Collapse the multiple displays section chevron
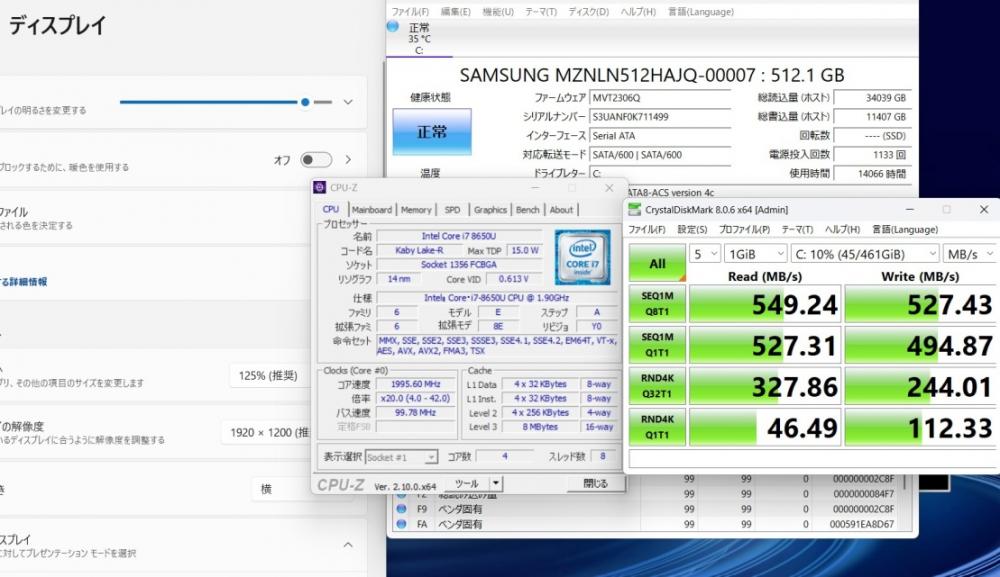Viewport: 1000px width, 577px height. [348, 544]
